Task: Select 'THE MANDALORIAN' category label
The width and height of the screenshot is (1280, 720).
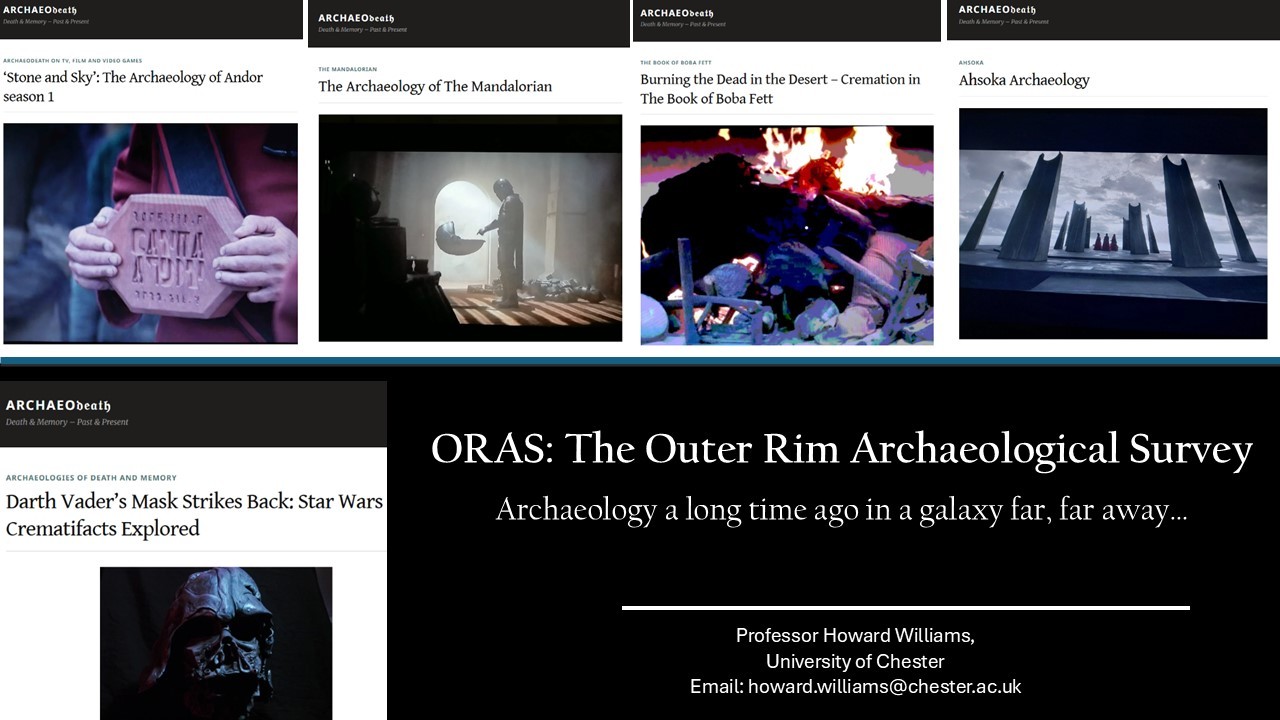Action: 348,69
